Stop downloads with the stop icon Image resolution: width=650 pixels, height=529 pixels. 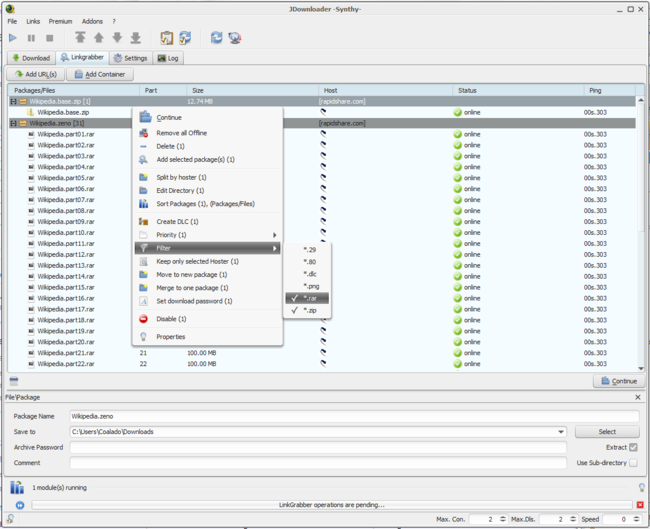pyautogui.click(x=50, y=38)
